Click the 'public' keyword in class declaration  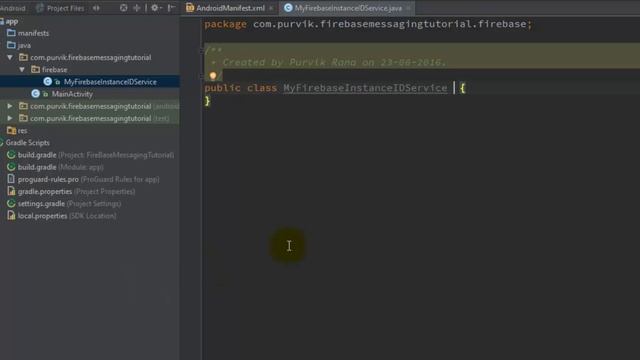[222, 88]
